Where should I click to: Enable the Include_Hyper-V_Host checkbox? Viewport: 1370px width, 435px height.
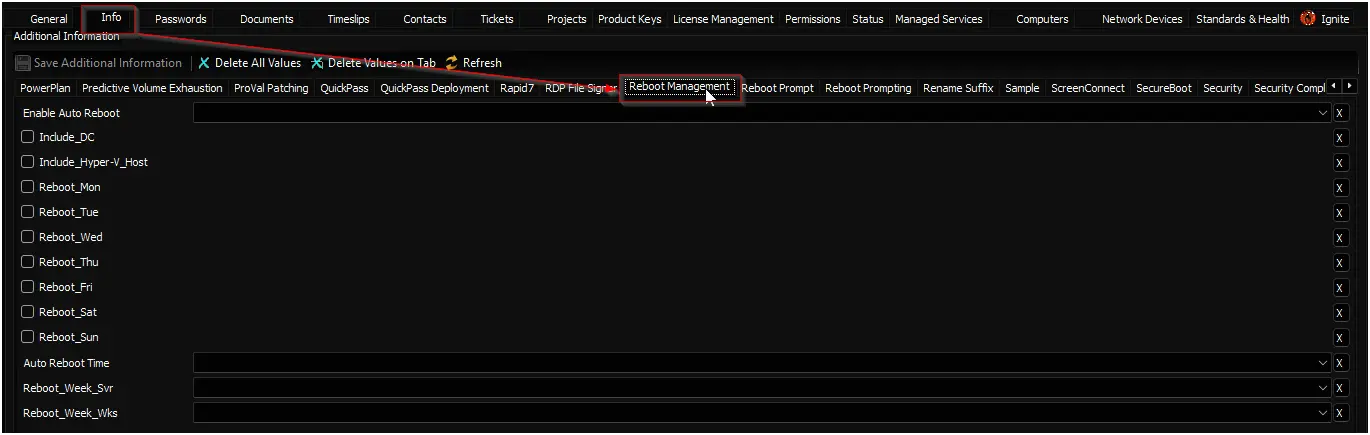pos(28,162)
